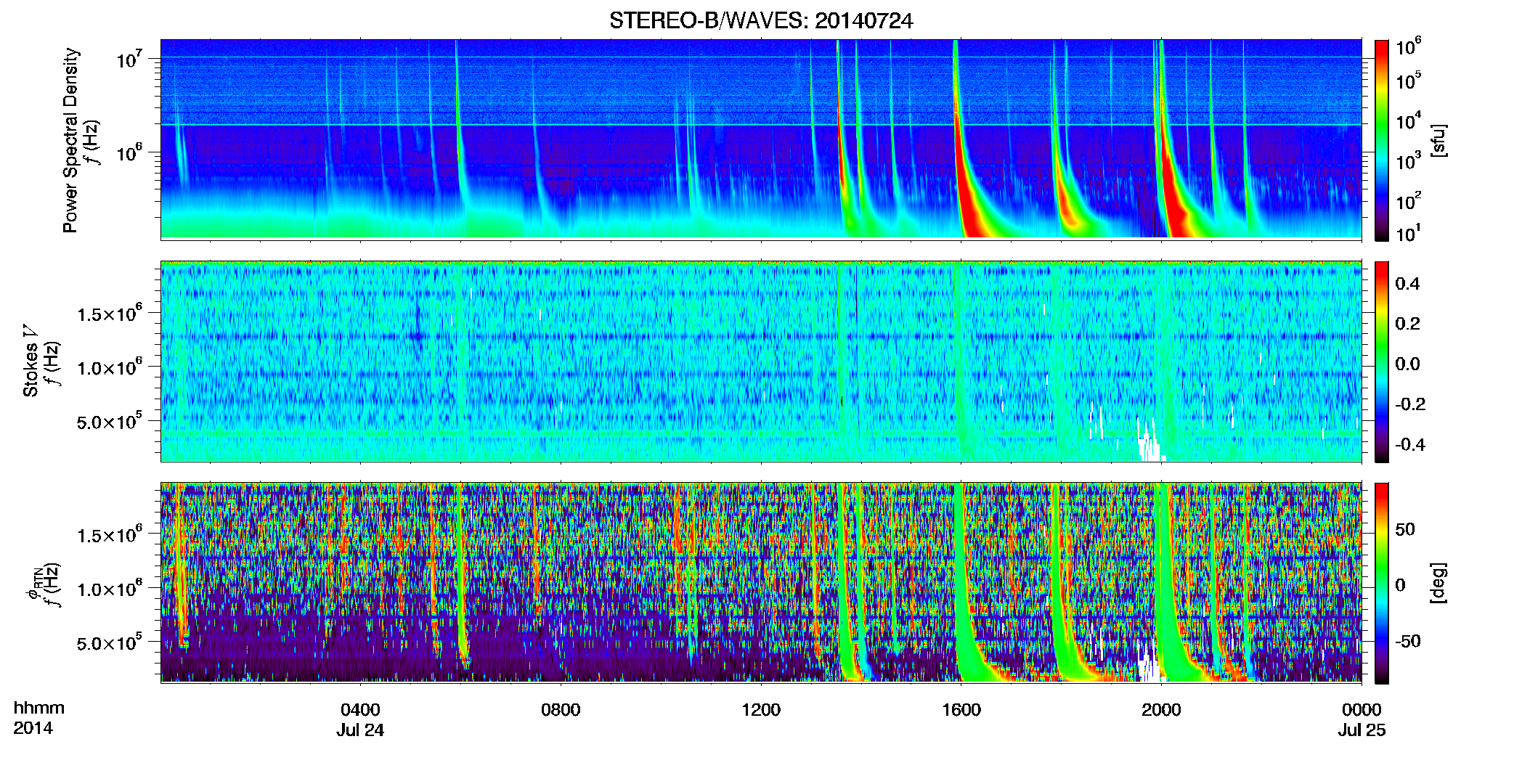Click the positive "50" label on the degree colorbar
This screenshot has width=1522, height=784.
pos(1405,529)
